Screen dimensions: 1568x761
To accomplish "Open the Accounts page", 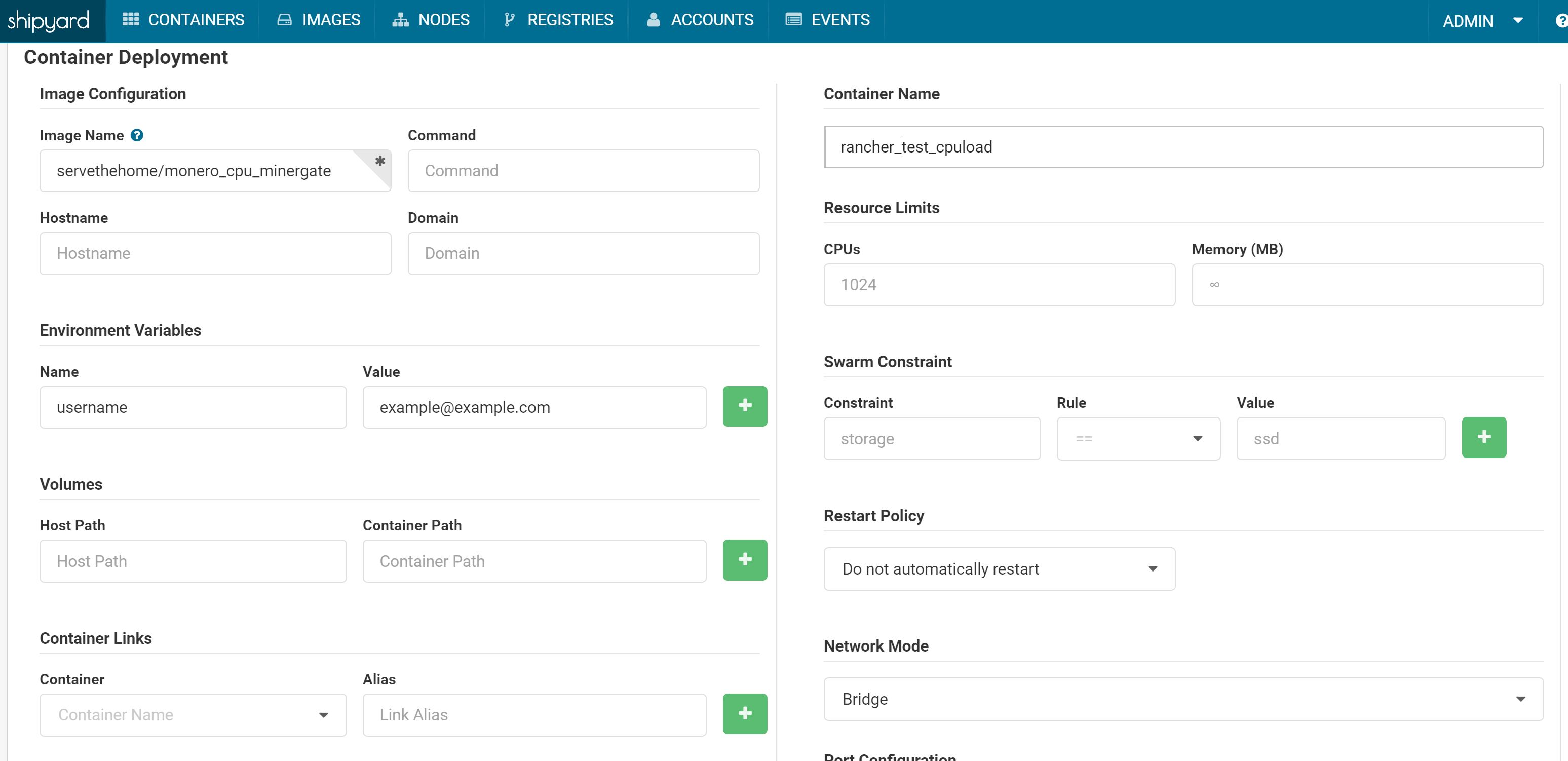I will [700, 20].
